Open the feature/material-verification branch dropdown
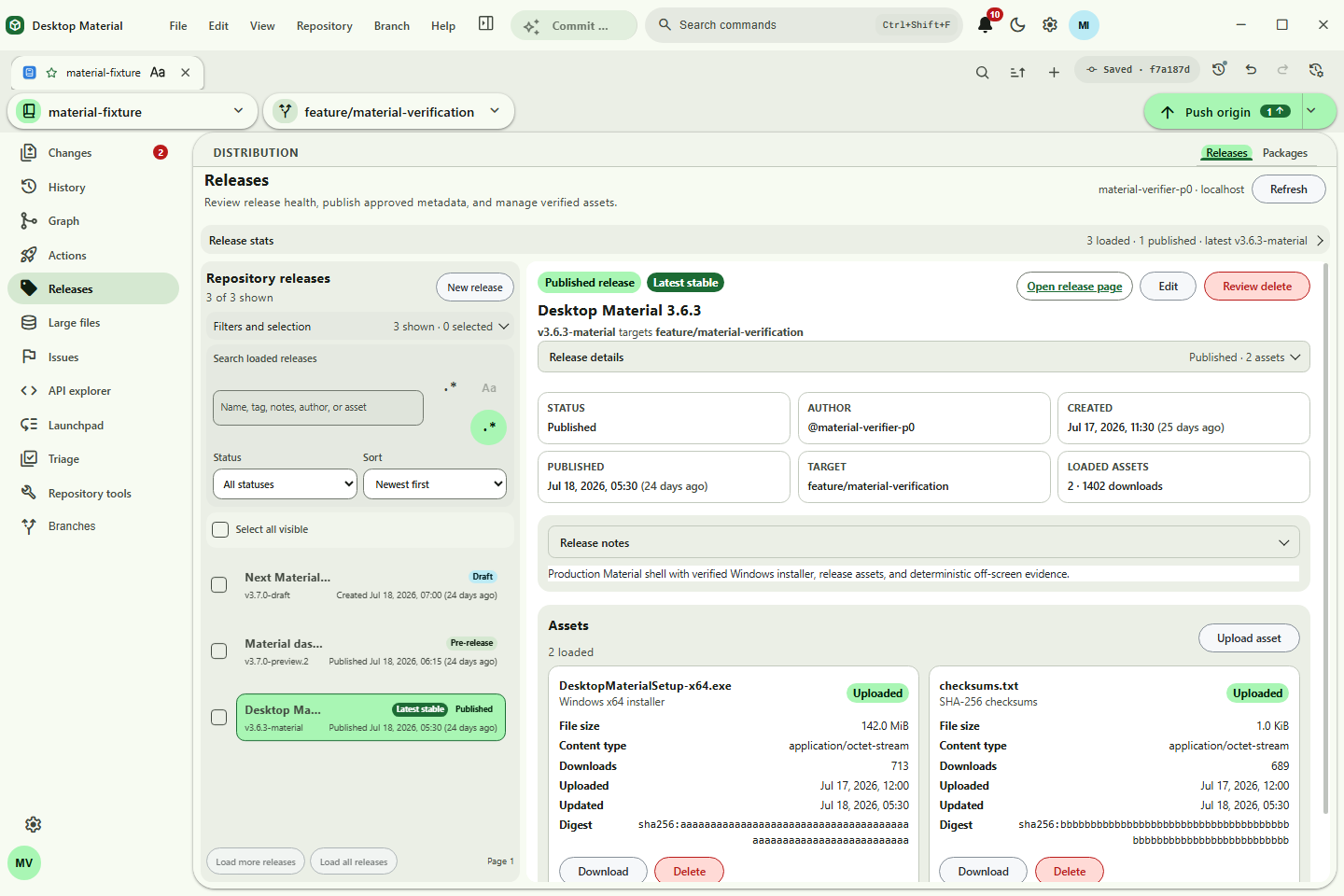 coord(389,112)
